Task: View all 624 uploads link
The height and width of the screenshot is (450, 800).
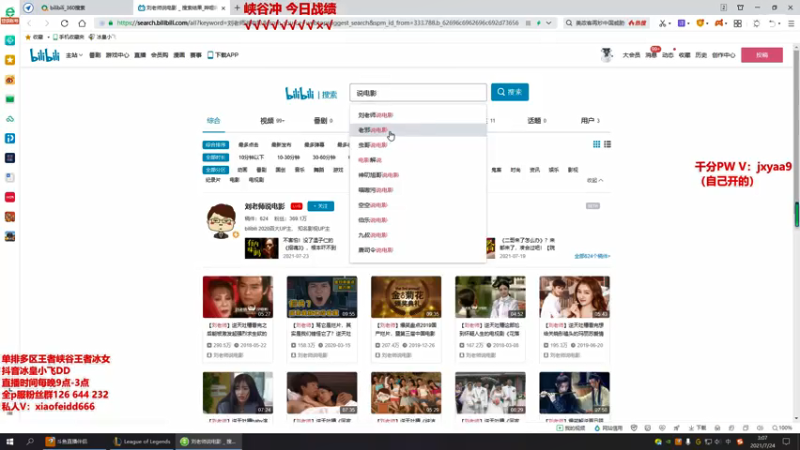Action: (x=592, y=256)
